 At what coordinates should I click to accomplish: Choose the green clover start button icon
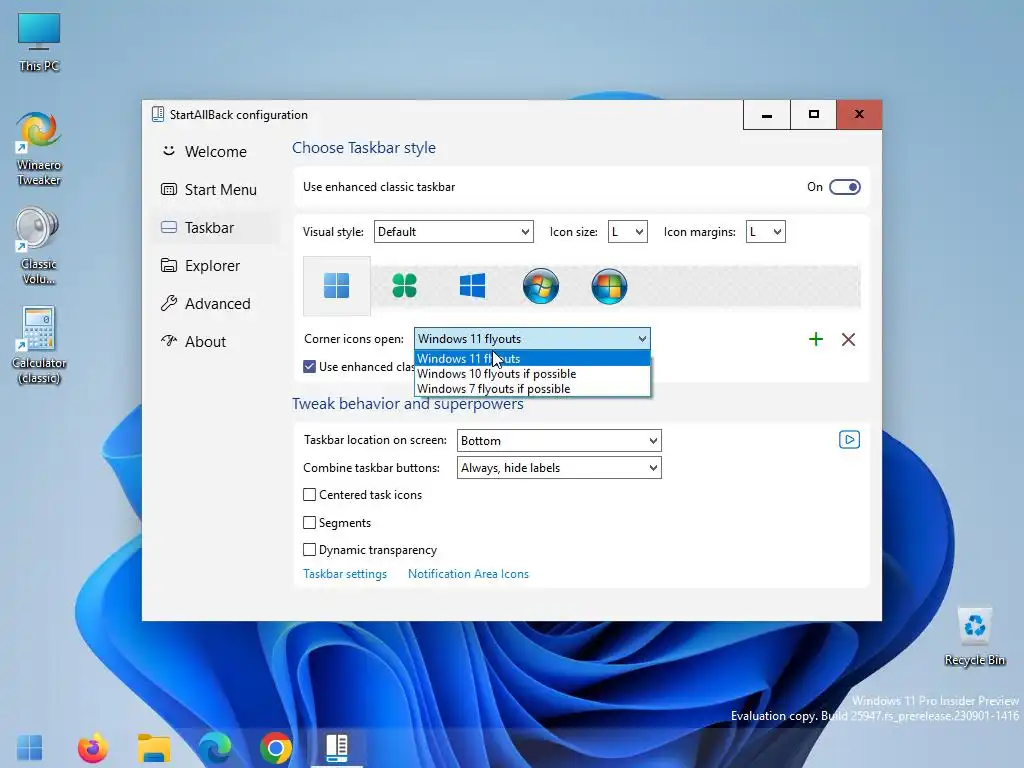point(404,286)
